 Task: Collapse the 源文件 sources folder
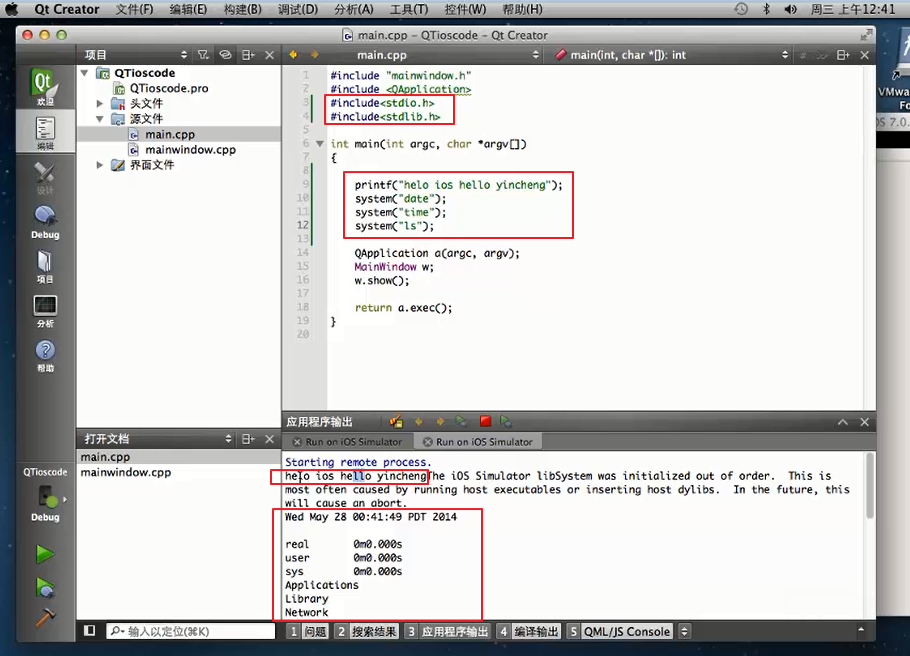coord(100,118)
